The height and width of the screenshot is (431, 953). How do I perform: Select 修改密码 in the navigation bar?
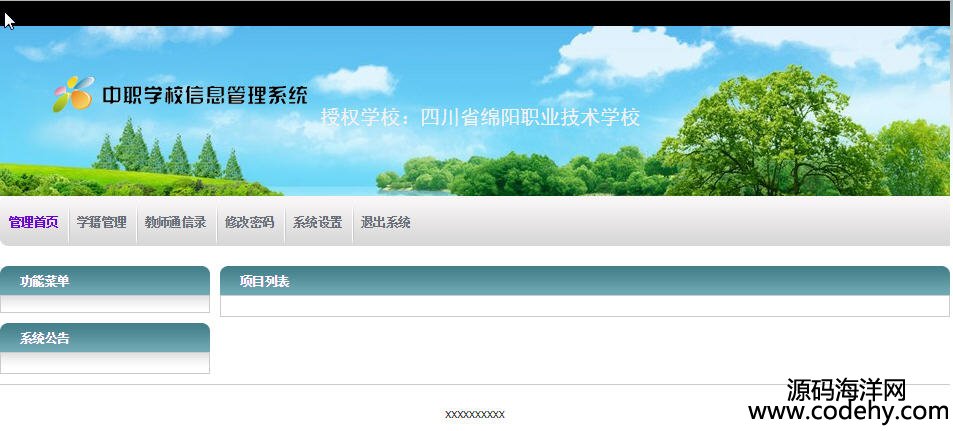click(249, 222)
